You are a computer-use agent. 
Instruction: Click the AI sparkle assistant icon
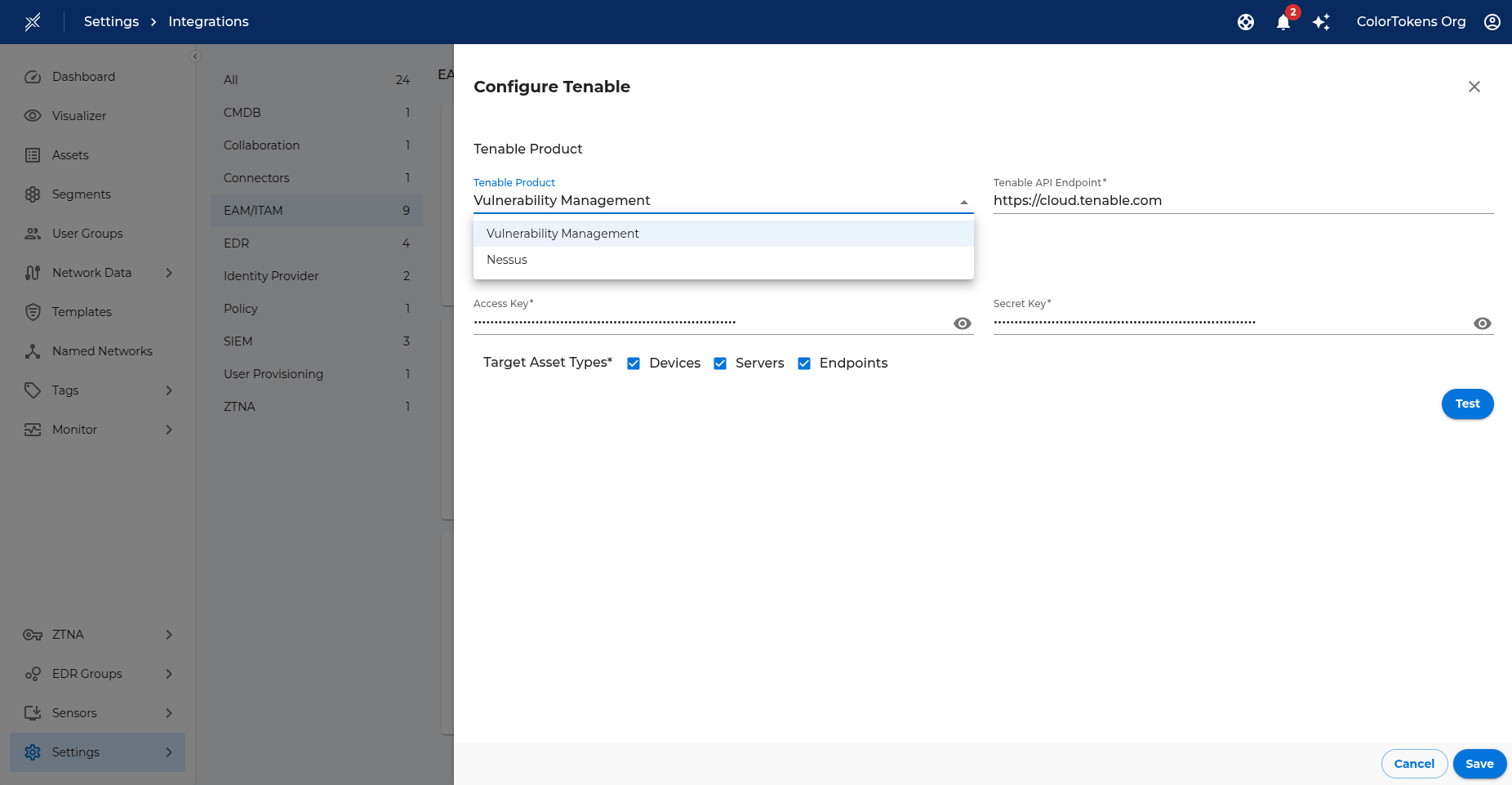point(1321,22)
